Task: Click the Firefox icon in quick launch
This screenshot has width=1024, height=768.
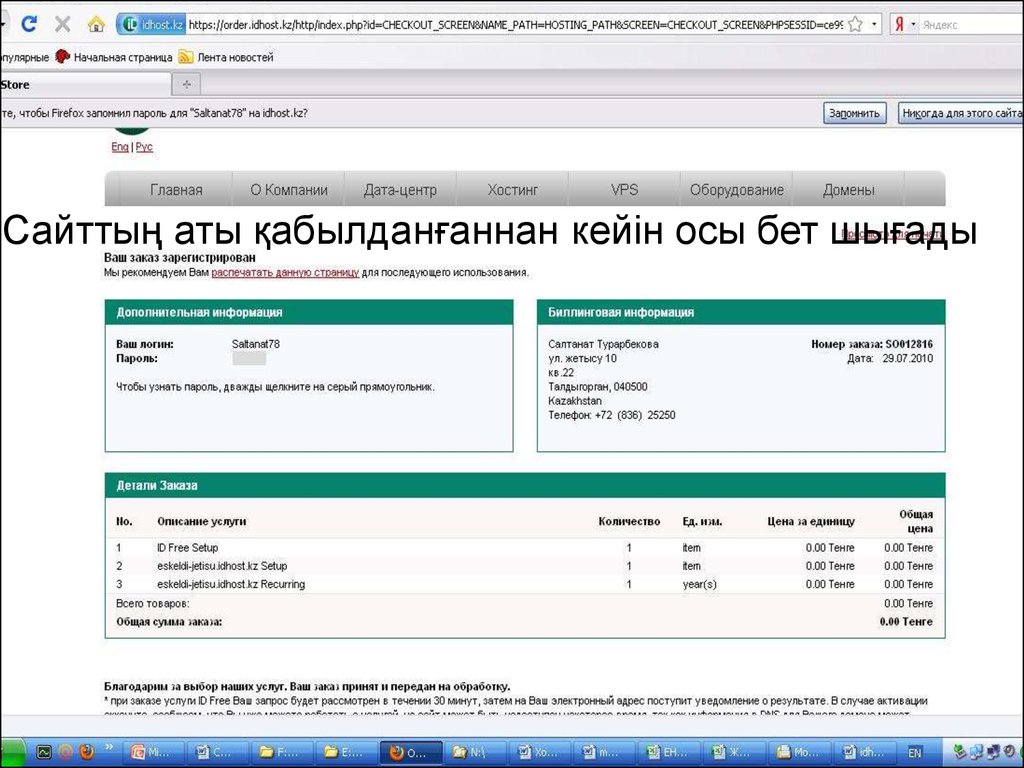Action: (86, 751)
